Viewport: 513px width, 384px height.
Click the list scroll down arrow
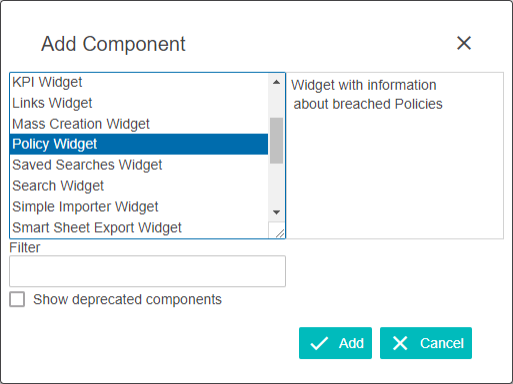276,212
